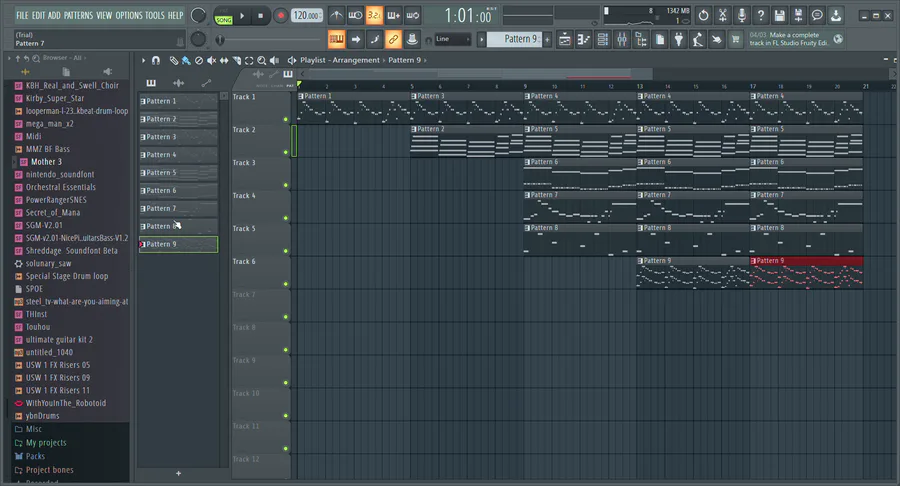Add new picker item with bottom plus
The width and height of the screenshot is (900, 486).
179,473
